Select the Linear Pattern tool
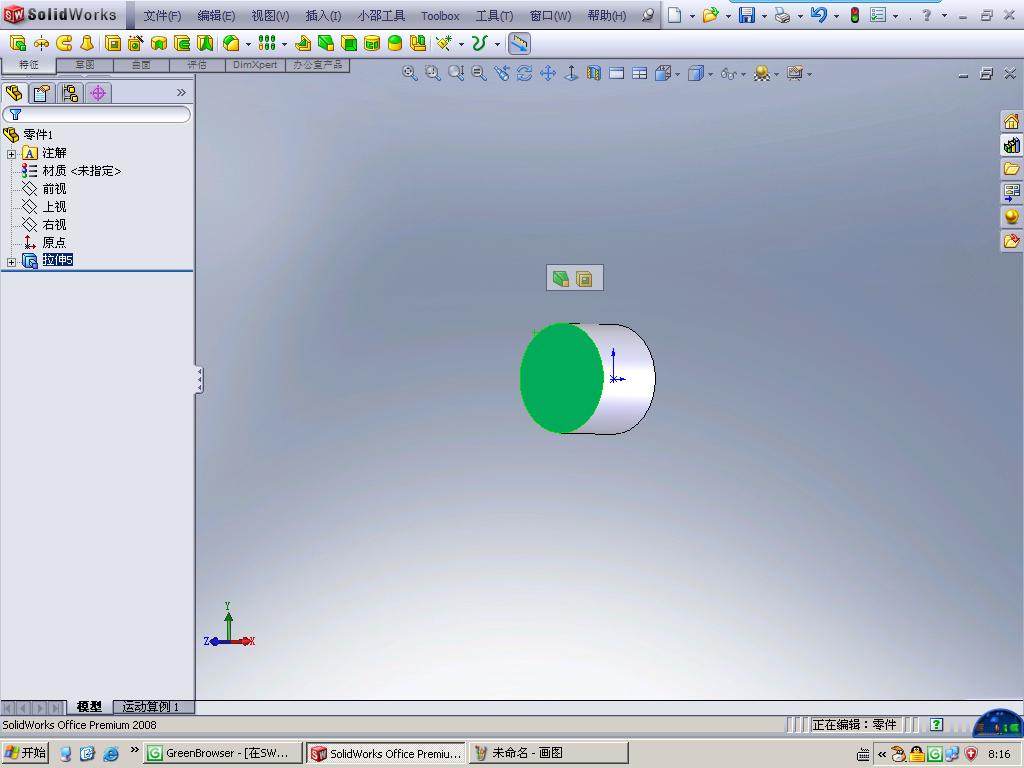This screenshot has width=1024, height=768. [267, 44]
